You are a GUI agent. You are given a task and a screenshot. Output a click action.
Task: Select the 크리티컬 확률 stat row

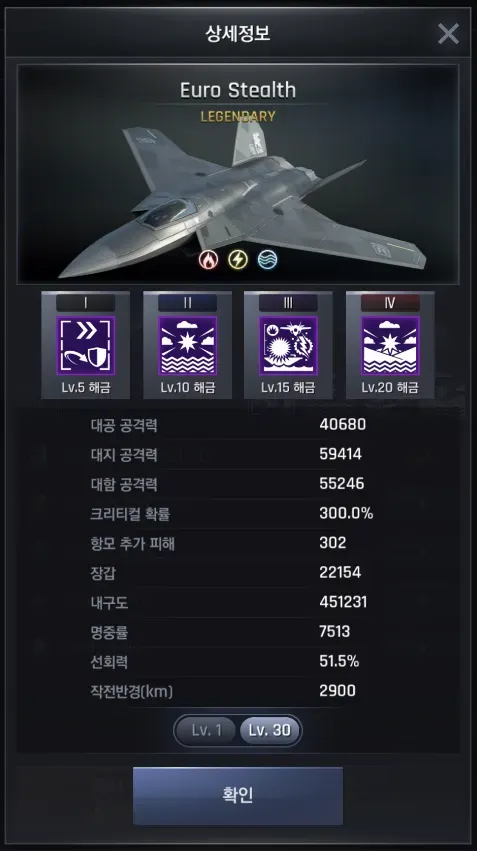point(238,513)
